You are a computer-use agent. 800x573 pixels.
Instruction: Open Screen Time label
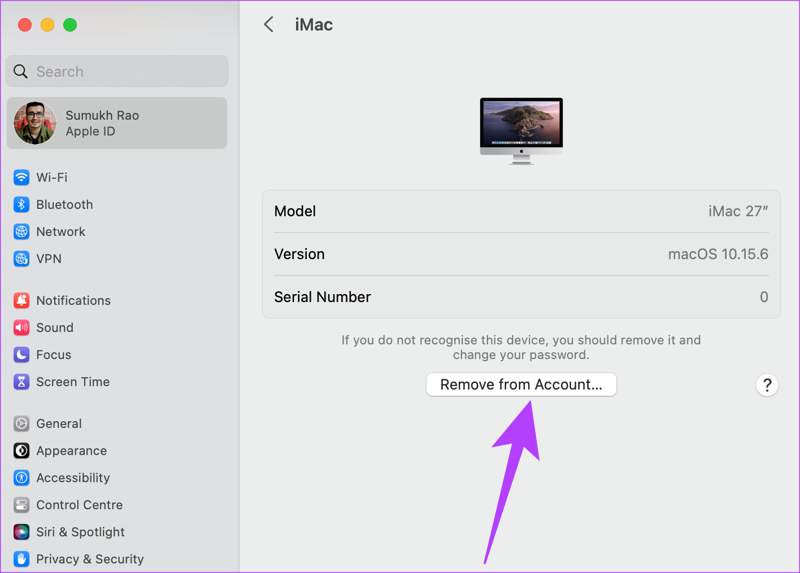(x=72, y=381)
